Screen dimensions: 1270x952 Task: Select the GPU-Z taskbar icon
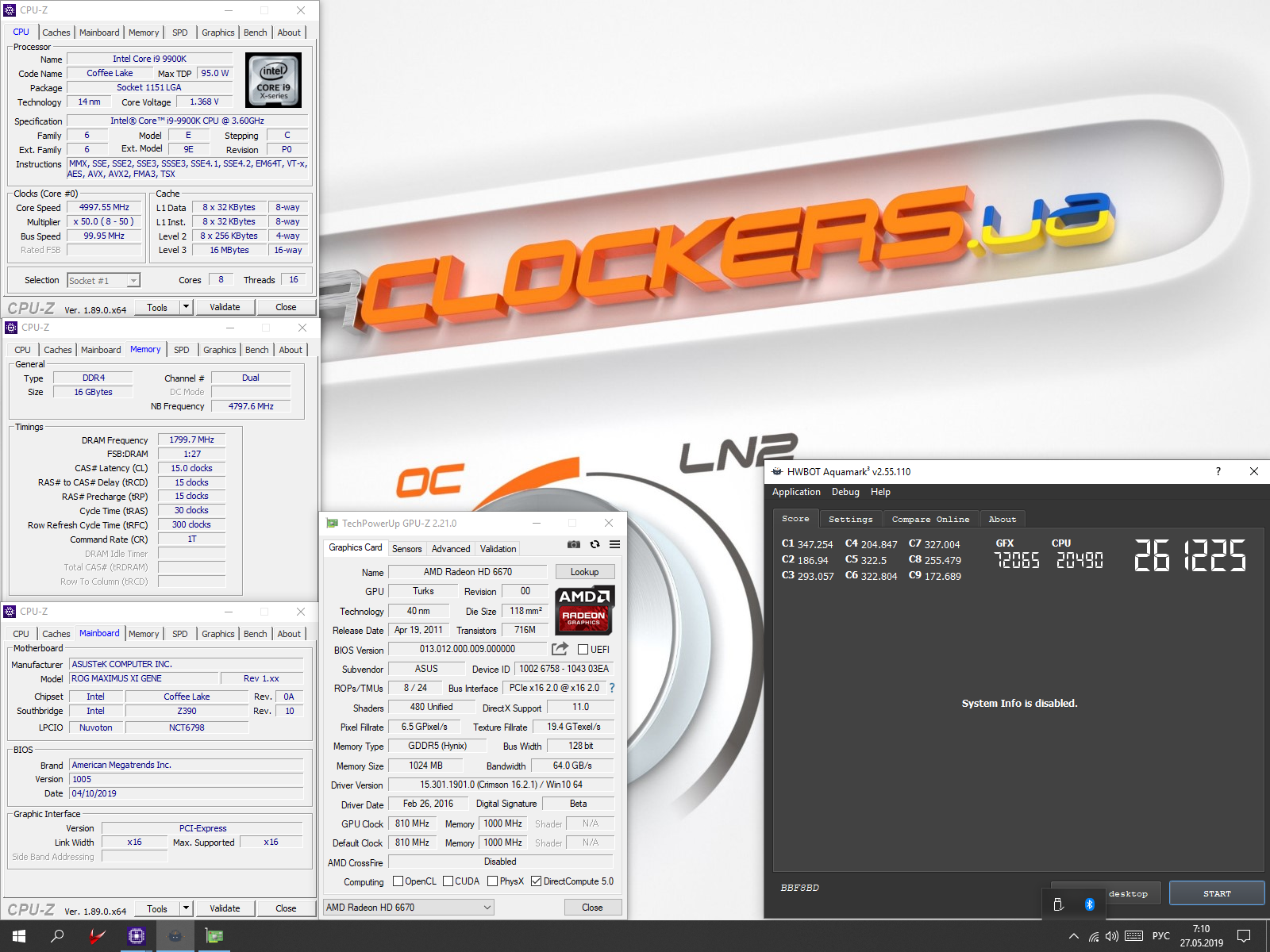pyautogui.click(x=214, y=936)
